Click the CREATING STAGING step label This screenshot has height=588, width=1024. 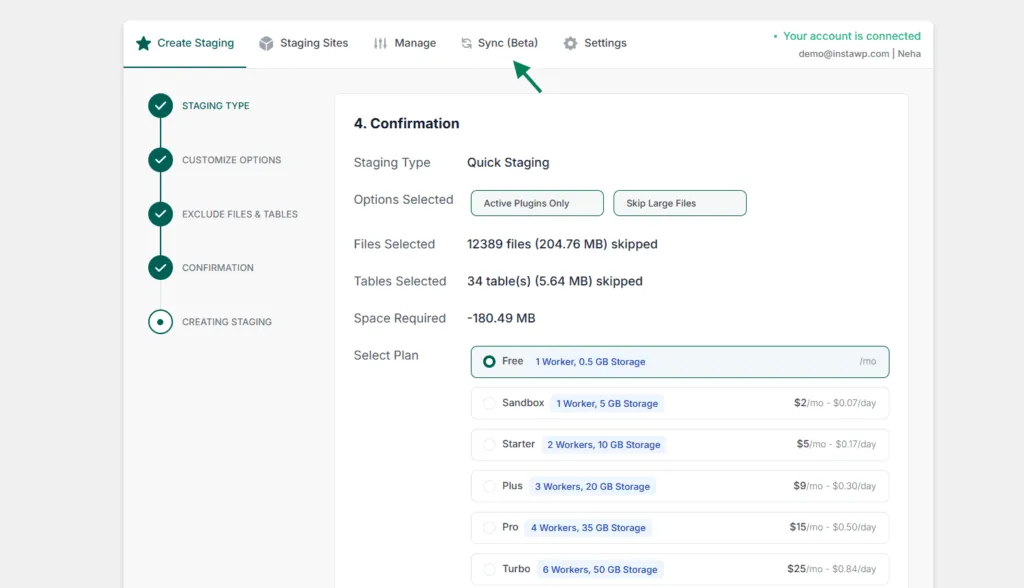[227, 322]
